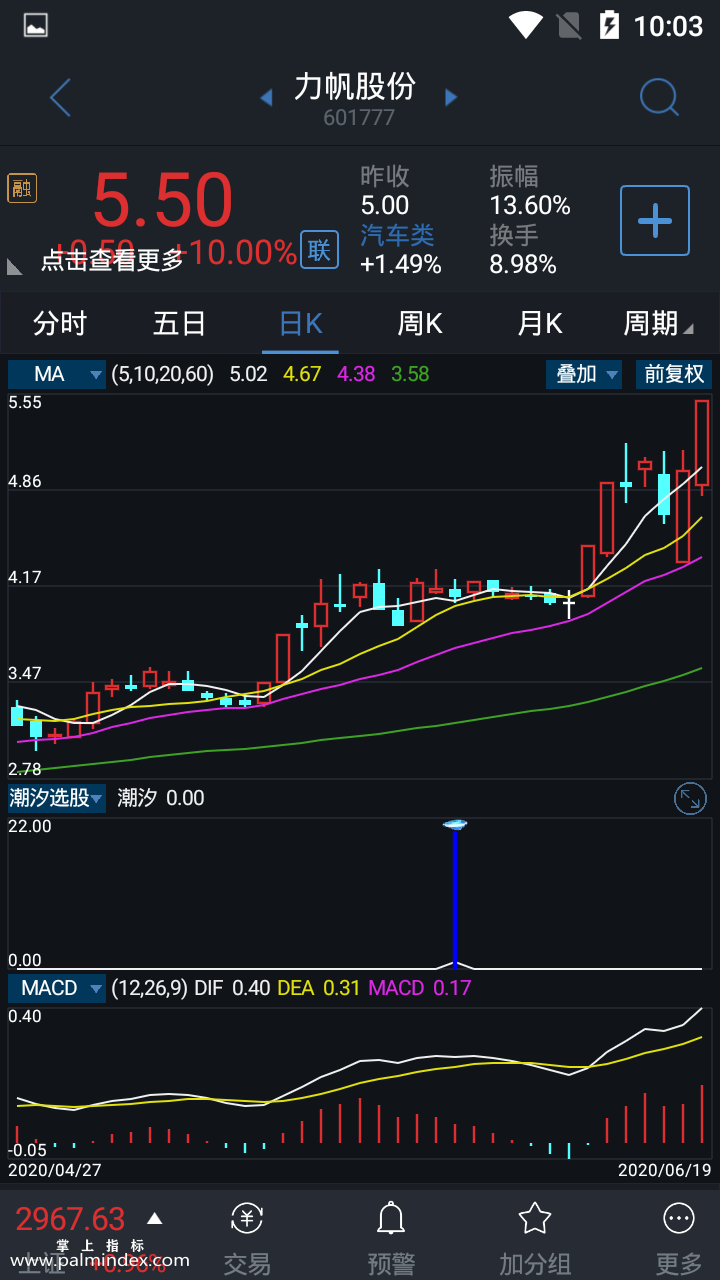Expand index panel with up triangle
Screen dimensions: 720x1280
tap(154, 1218)
